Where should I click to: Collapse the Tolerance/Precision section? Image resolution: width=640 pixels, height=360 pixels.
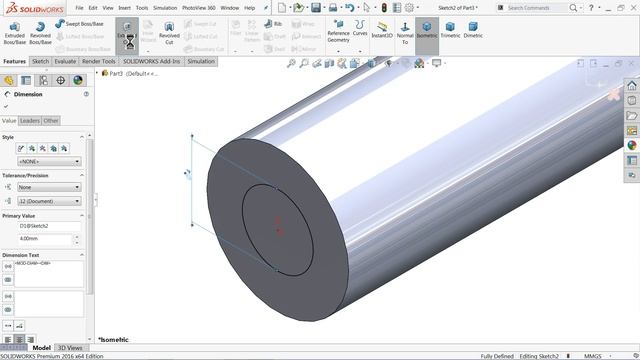(82, 175)
